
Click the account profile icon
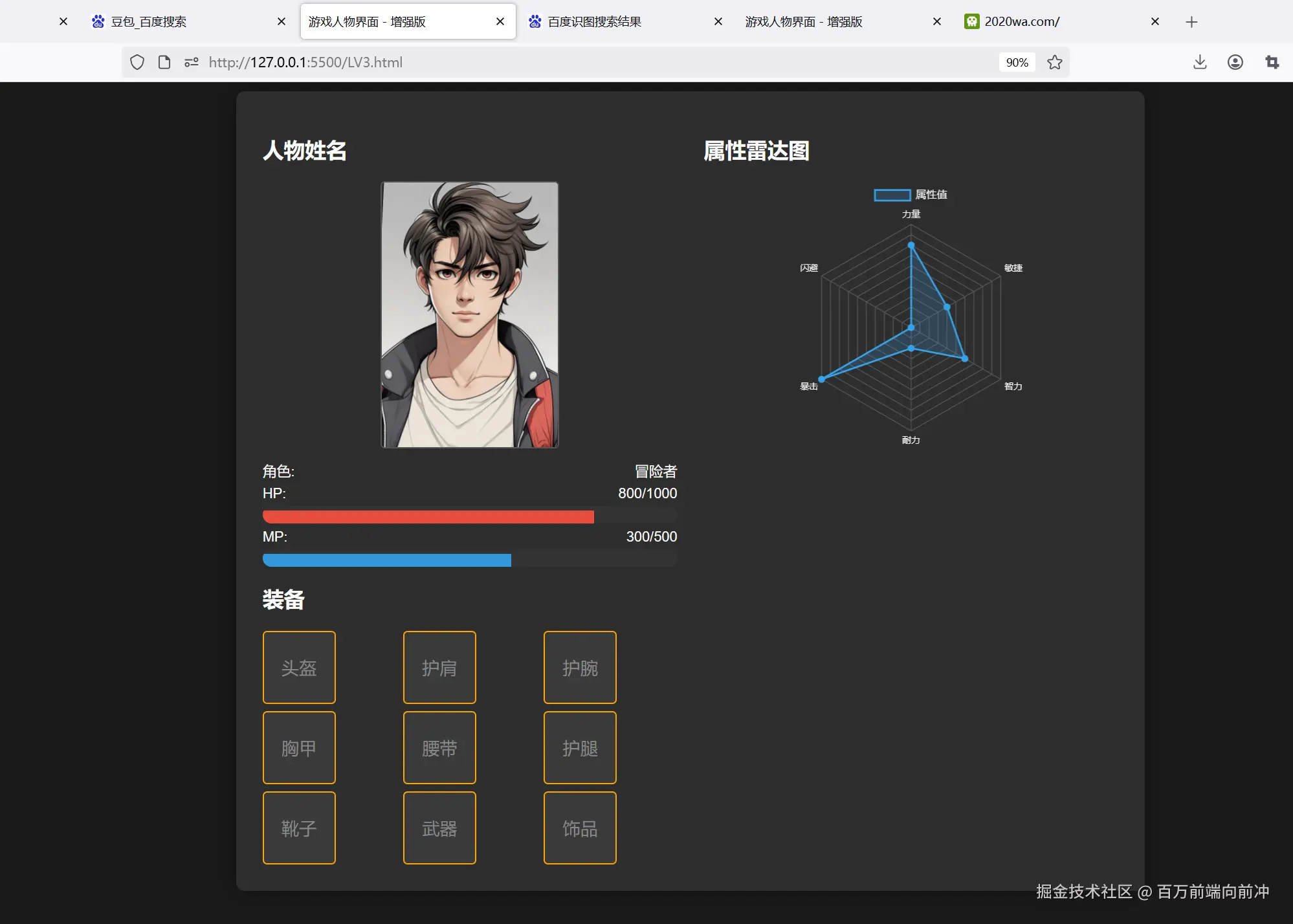point(1235,62)
